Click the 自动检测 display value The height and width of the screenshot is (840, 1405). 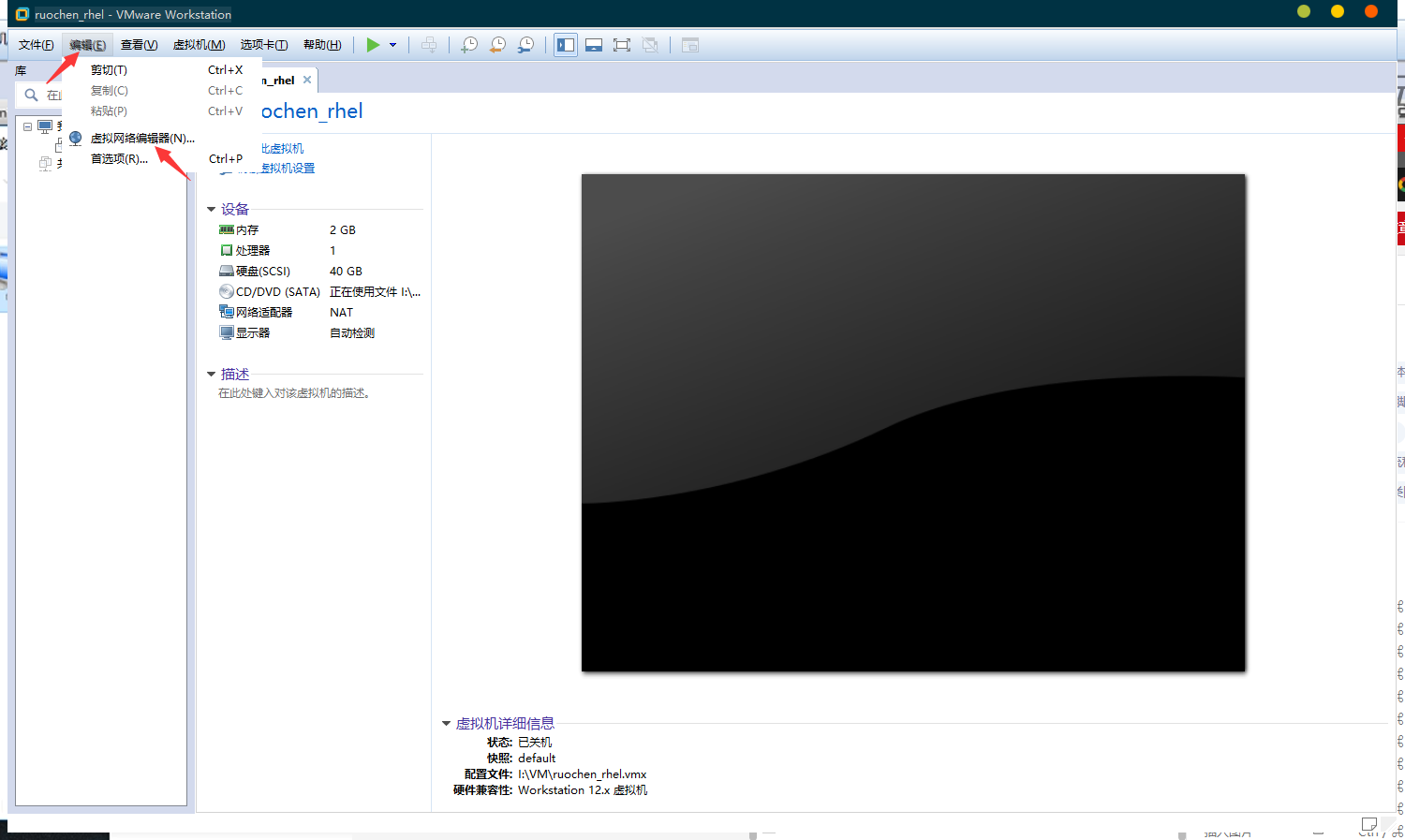[x=352, y=332]
